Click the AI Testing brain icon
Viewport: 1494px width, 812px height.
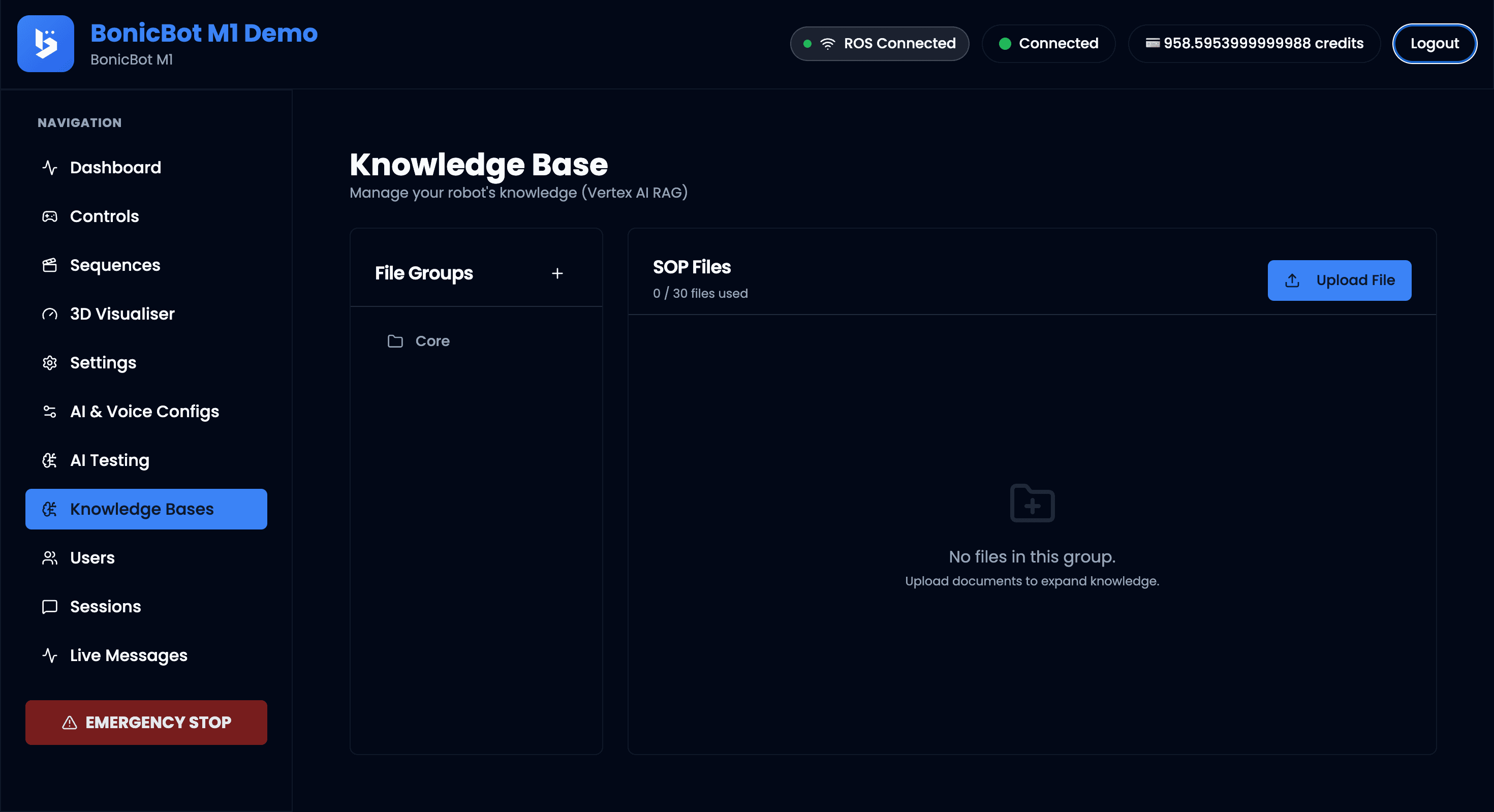point(50,460)
